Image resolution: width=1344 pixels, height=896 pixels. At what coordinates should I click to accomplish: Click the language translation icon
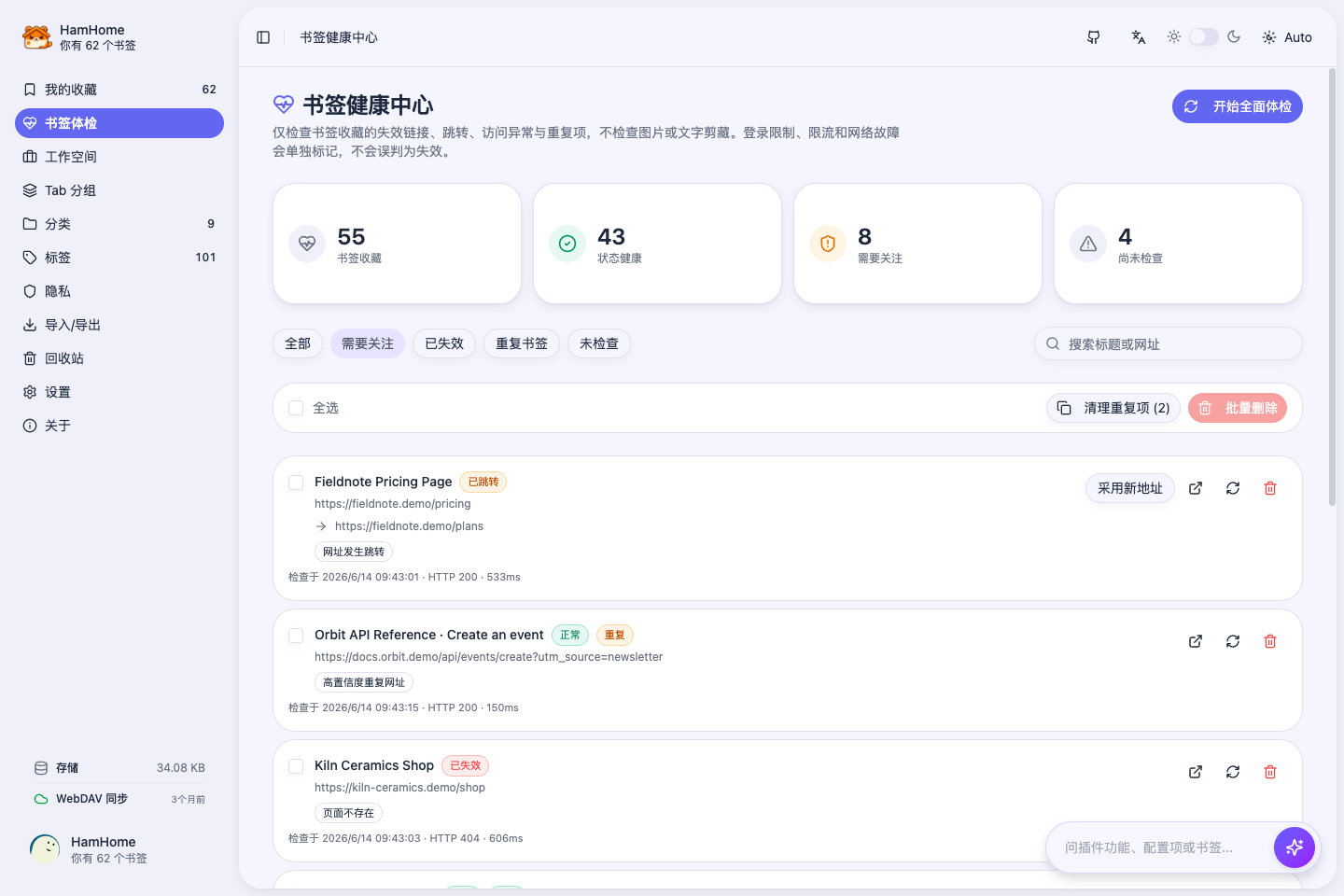pyautogui.click(x=1139, y=37)
